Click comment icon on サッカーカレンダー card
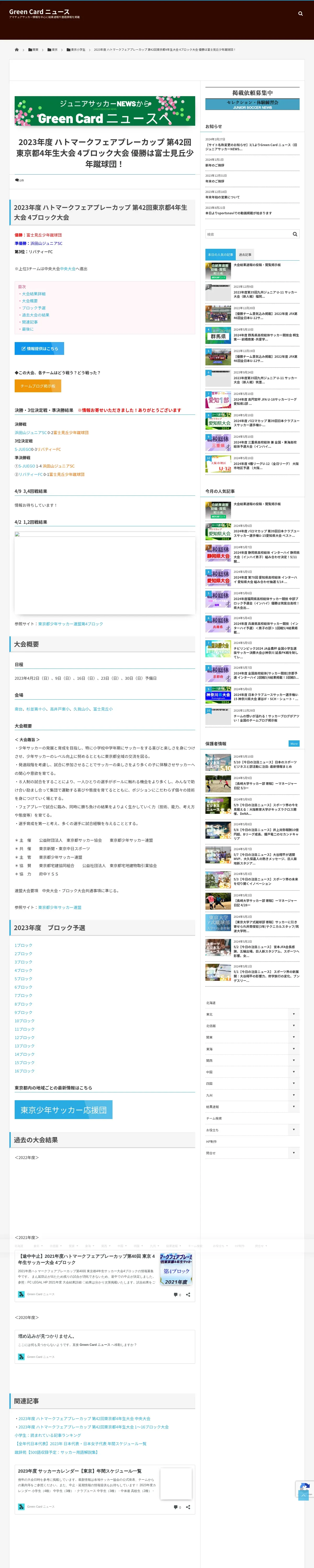 click(x=176, y=1507)
